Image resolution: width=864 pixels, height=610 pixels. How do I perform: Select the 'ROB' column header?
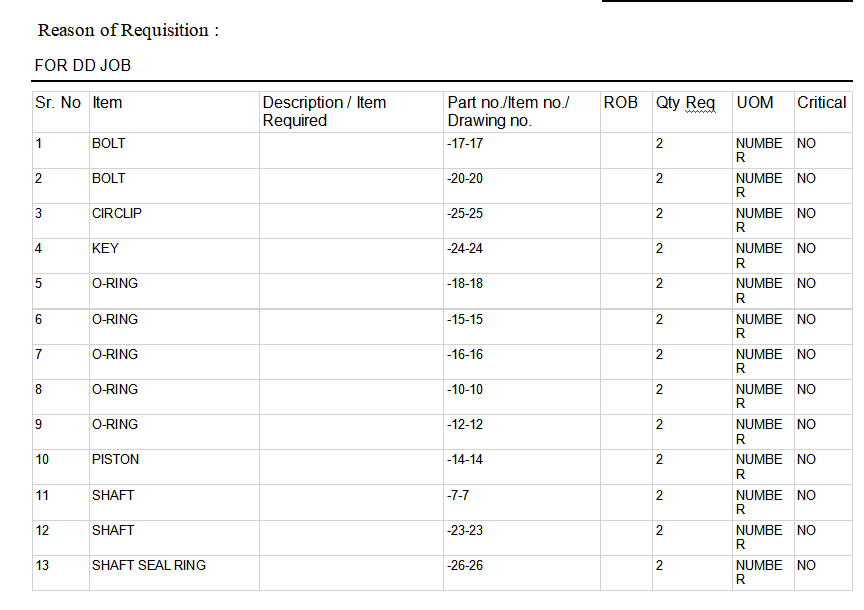(620, 103)
